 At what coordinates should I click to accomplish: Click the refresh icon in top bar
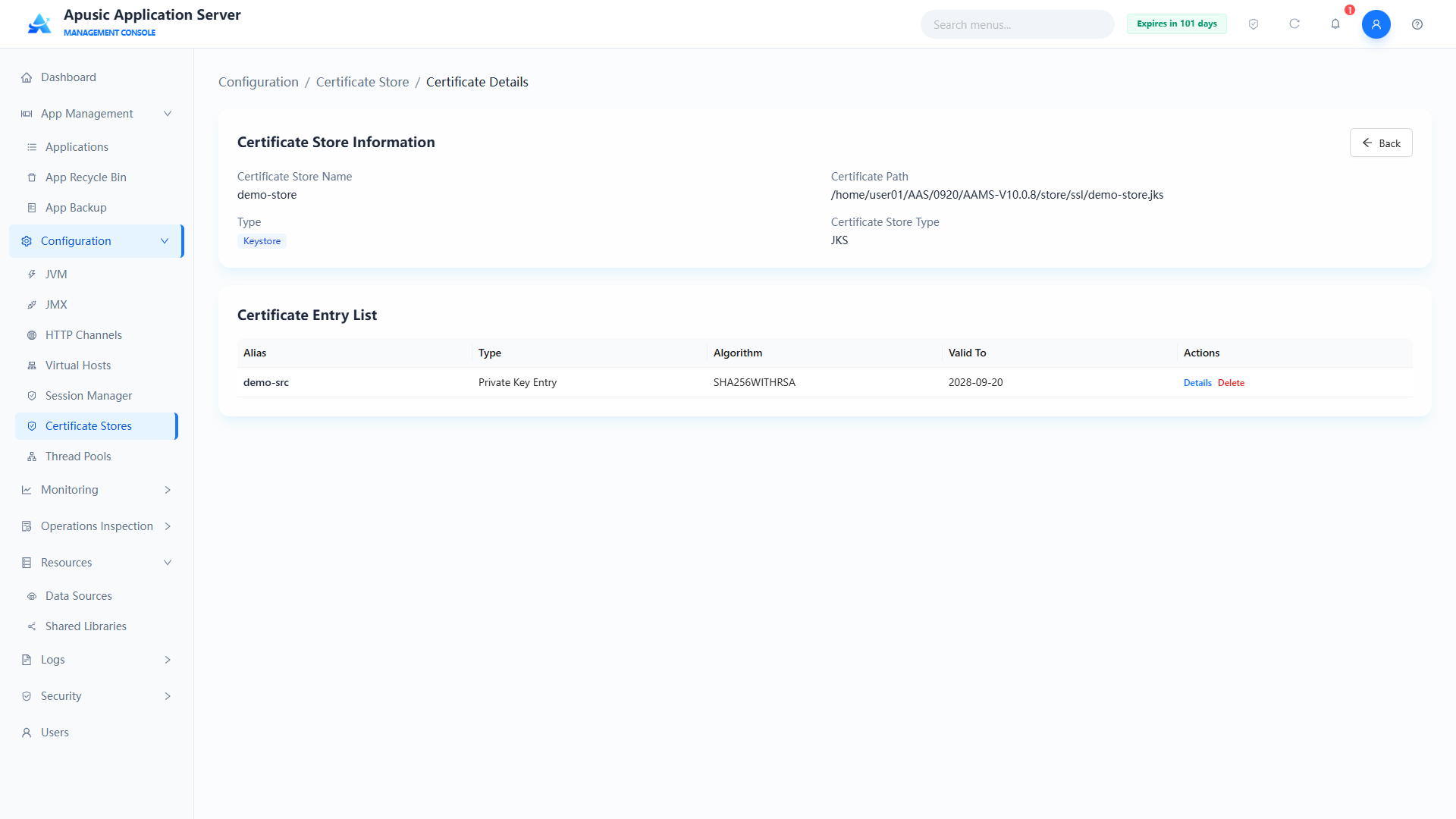pyautogui.click(x=1294, y=24)
